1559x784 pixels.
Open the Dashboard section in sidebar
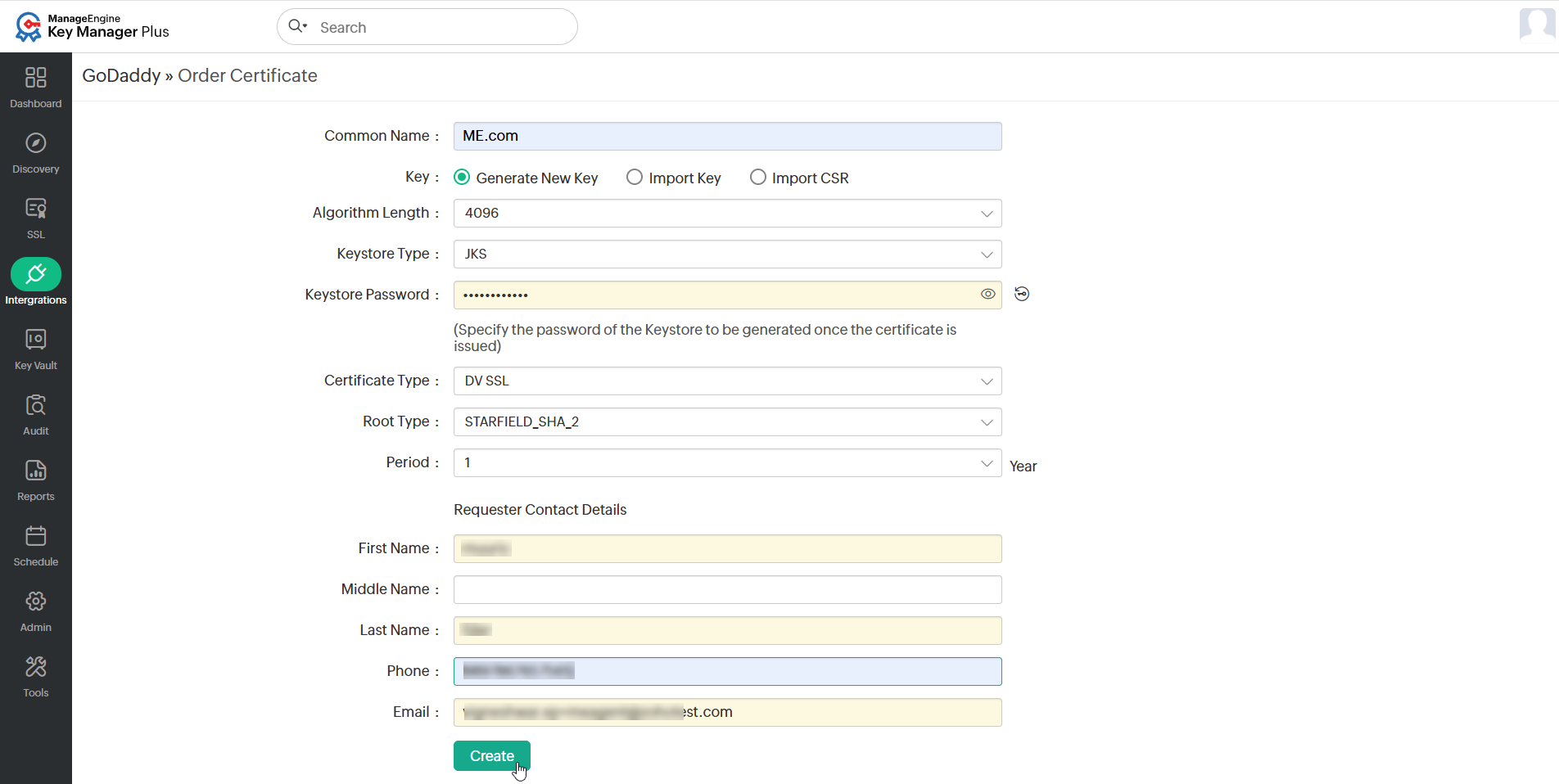pos(36,87)
